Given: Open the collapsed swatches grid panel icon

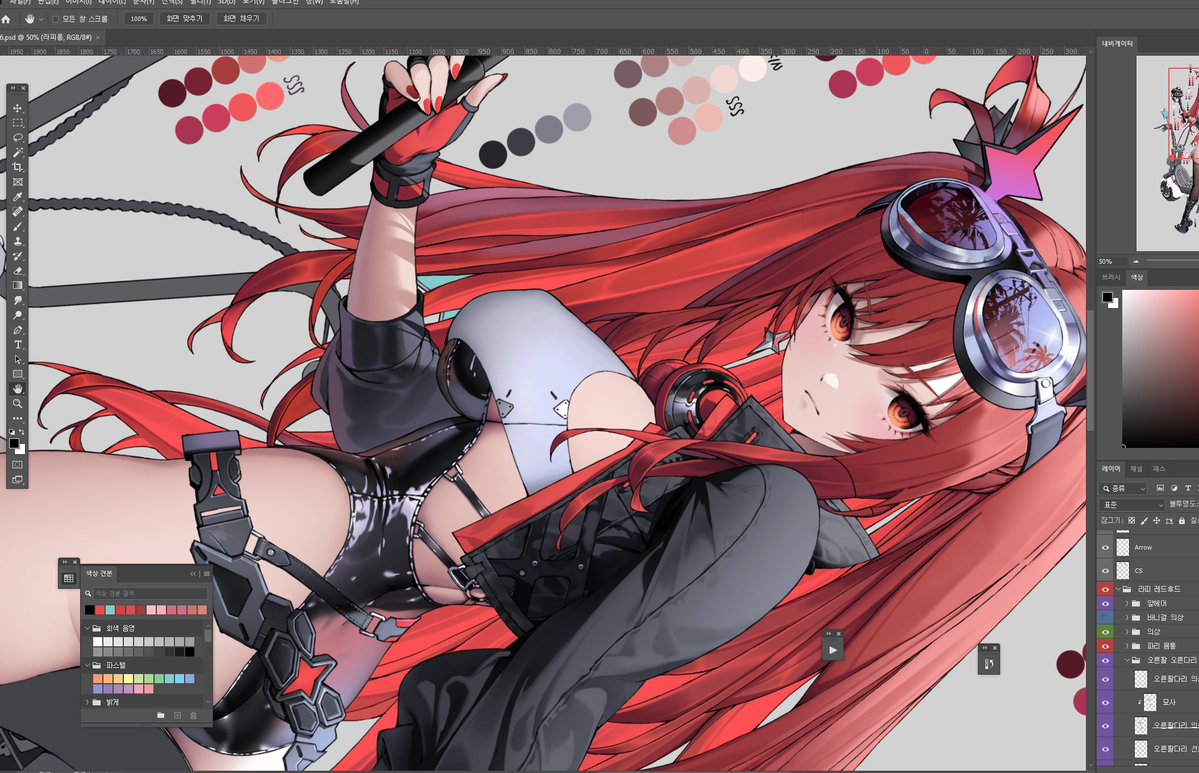Looking at the screenshot, I should pyautogui.click(x=69, y=579).
